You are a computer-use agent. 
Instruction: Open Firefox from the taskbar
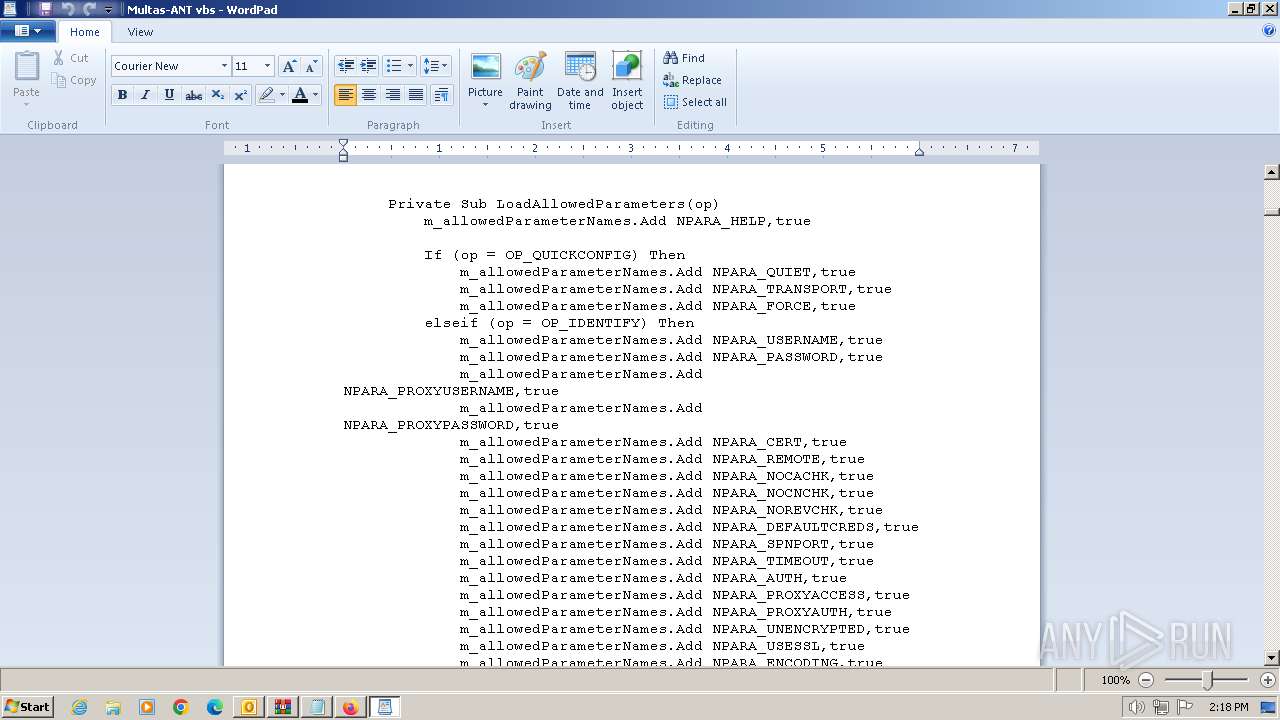[x=350, y=707]
